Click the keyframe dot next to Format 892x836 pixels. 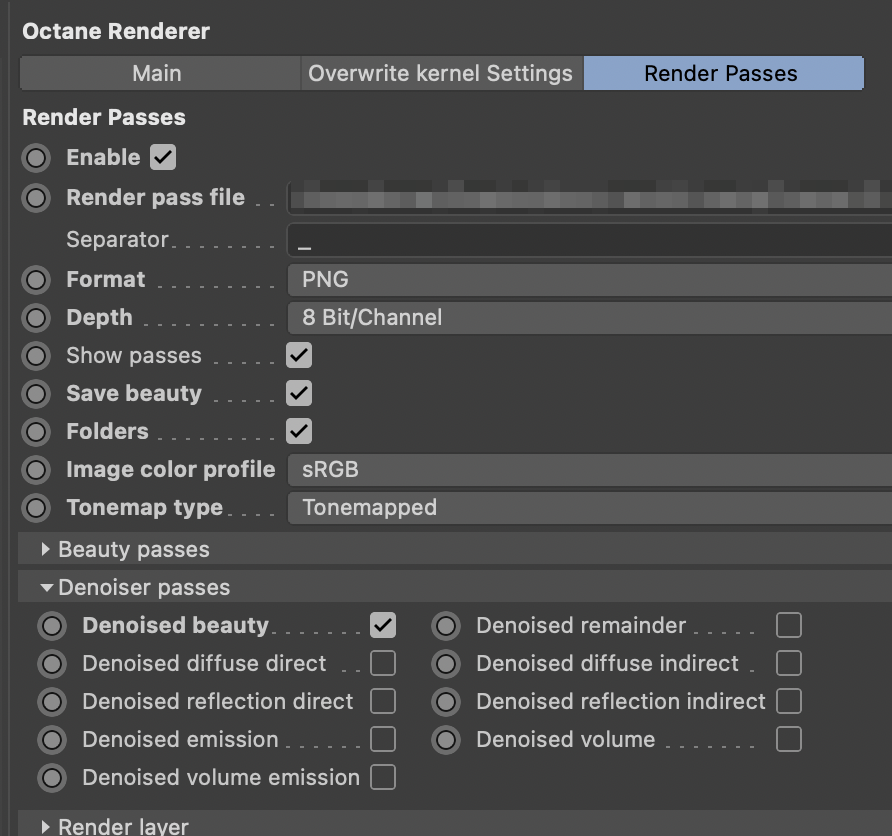click(x=36, y=280)
